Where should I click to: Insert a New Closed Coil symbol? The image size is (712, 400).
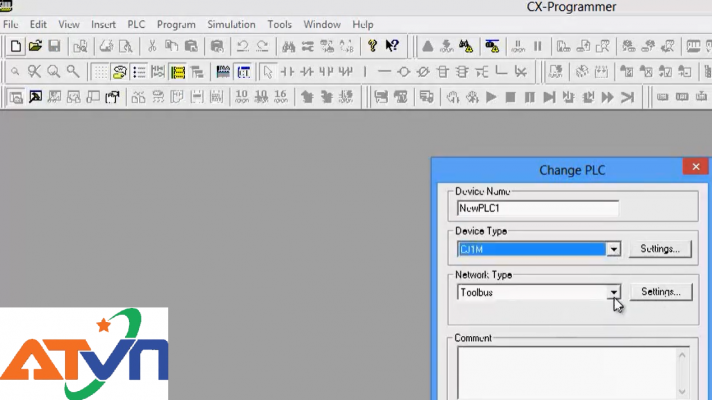(423, 72)
